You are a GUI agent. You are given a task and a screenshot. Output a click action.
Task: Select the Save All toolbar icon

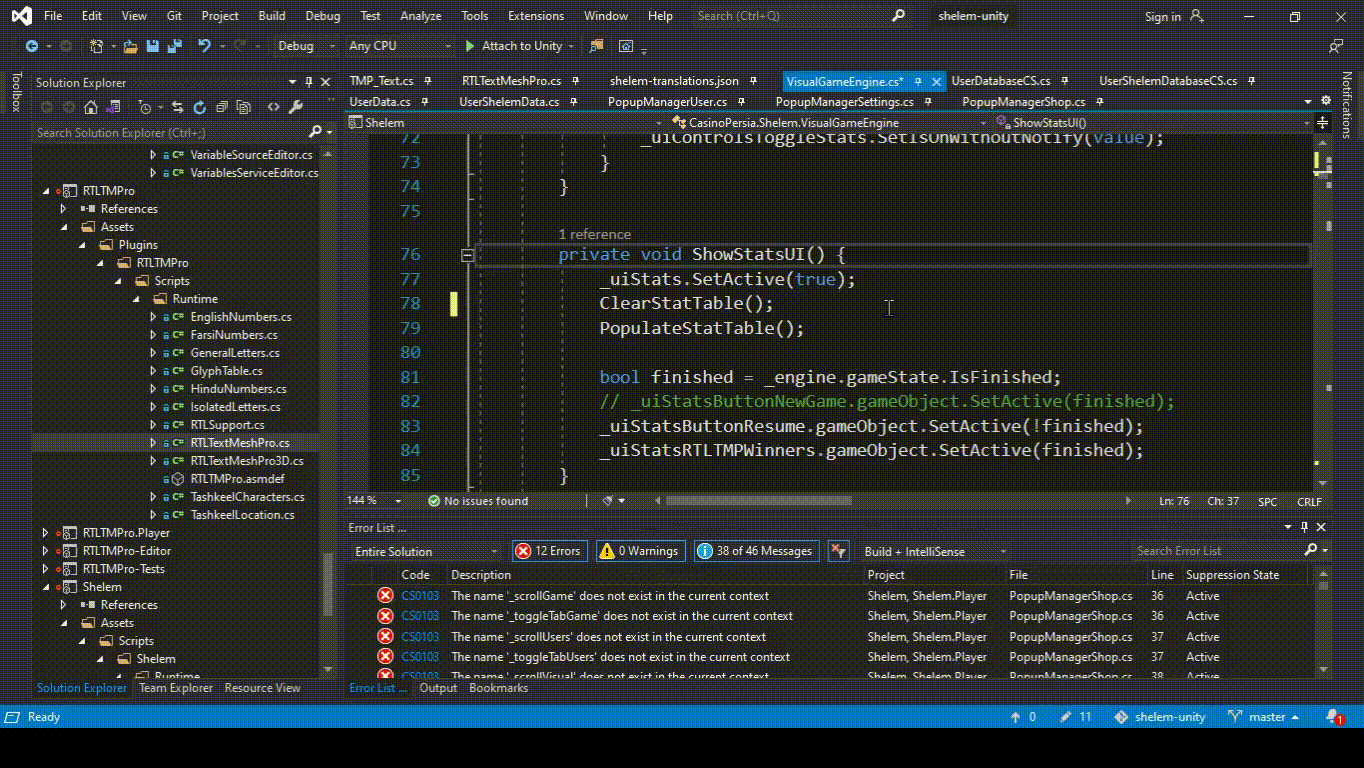(x=175, y=45)
